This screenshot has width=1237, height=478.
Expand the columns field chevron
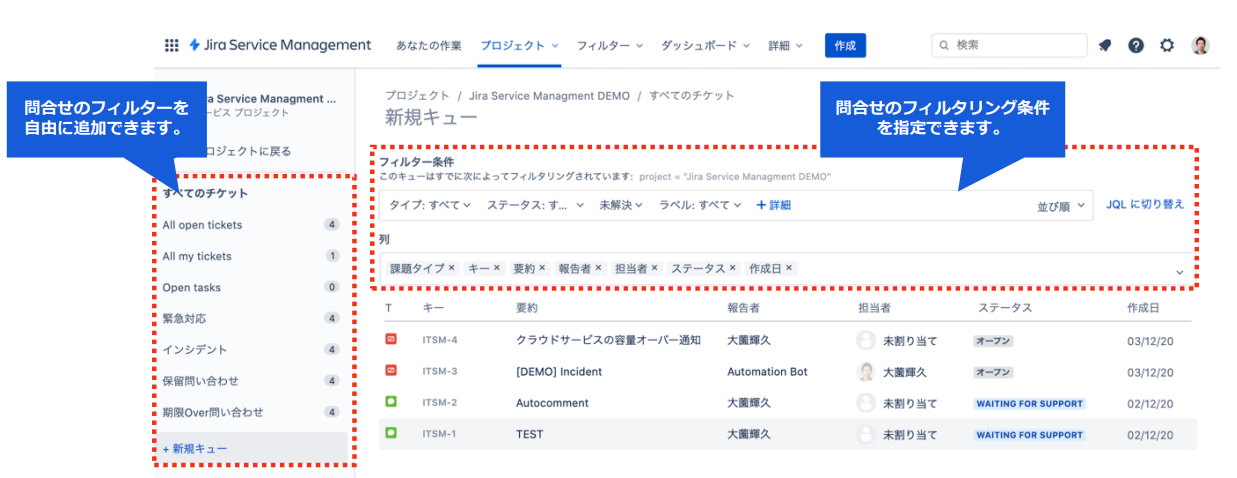pyautogui.click(x=1179, y=271)
